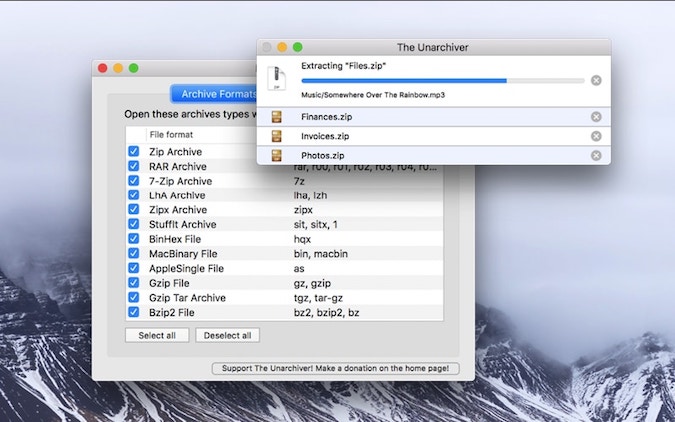The height and width of the screenshot is (422, 675).
Task: Remove Finances.zip from the queue
Action: coord(596,117)
